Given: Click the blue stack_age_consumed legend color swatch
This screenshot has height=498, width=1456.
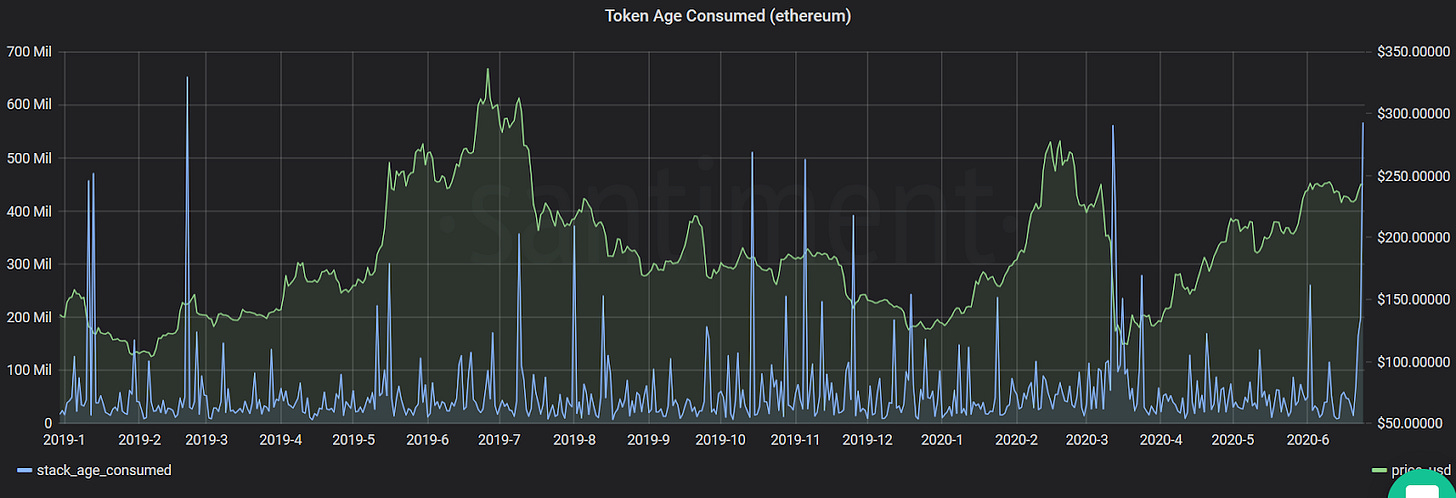Looking at the screenshot, I should pos(24,470).
